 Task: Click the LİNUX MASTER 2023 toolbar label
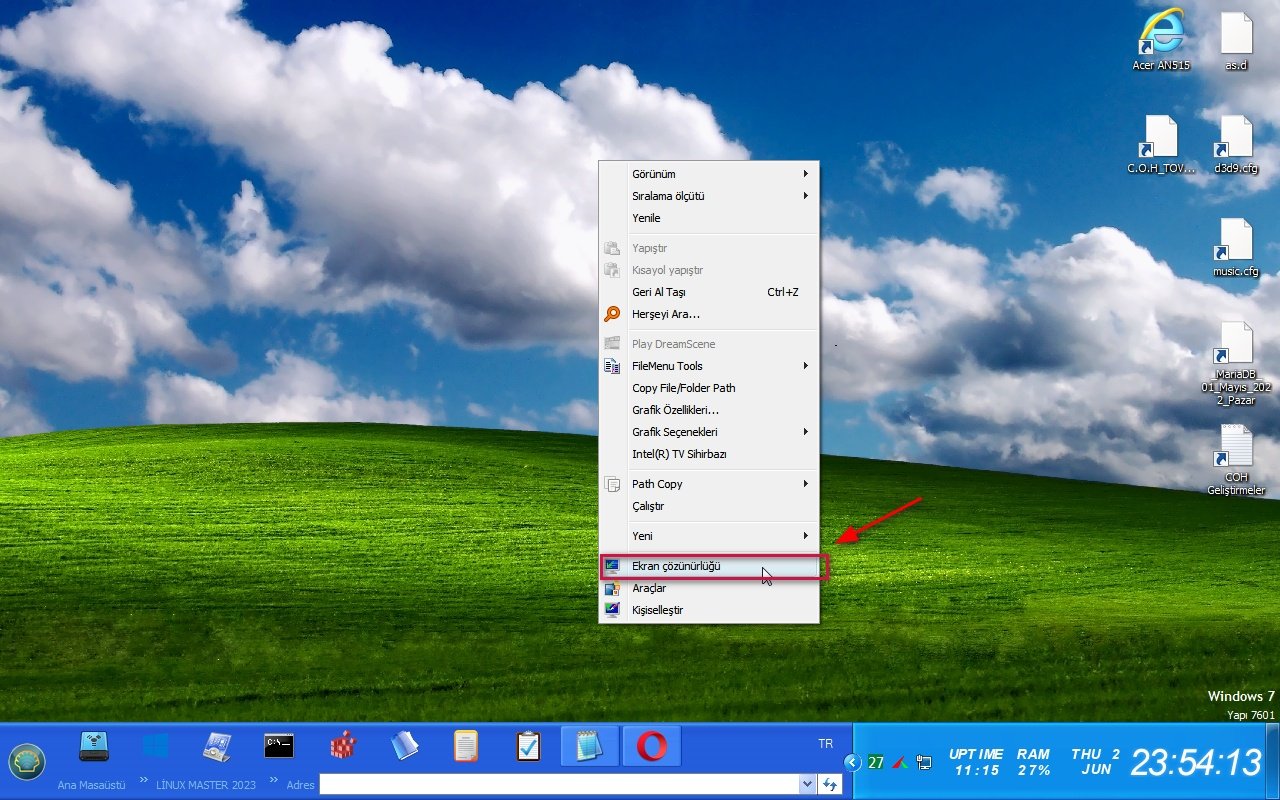[206, 785]
